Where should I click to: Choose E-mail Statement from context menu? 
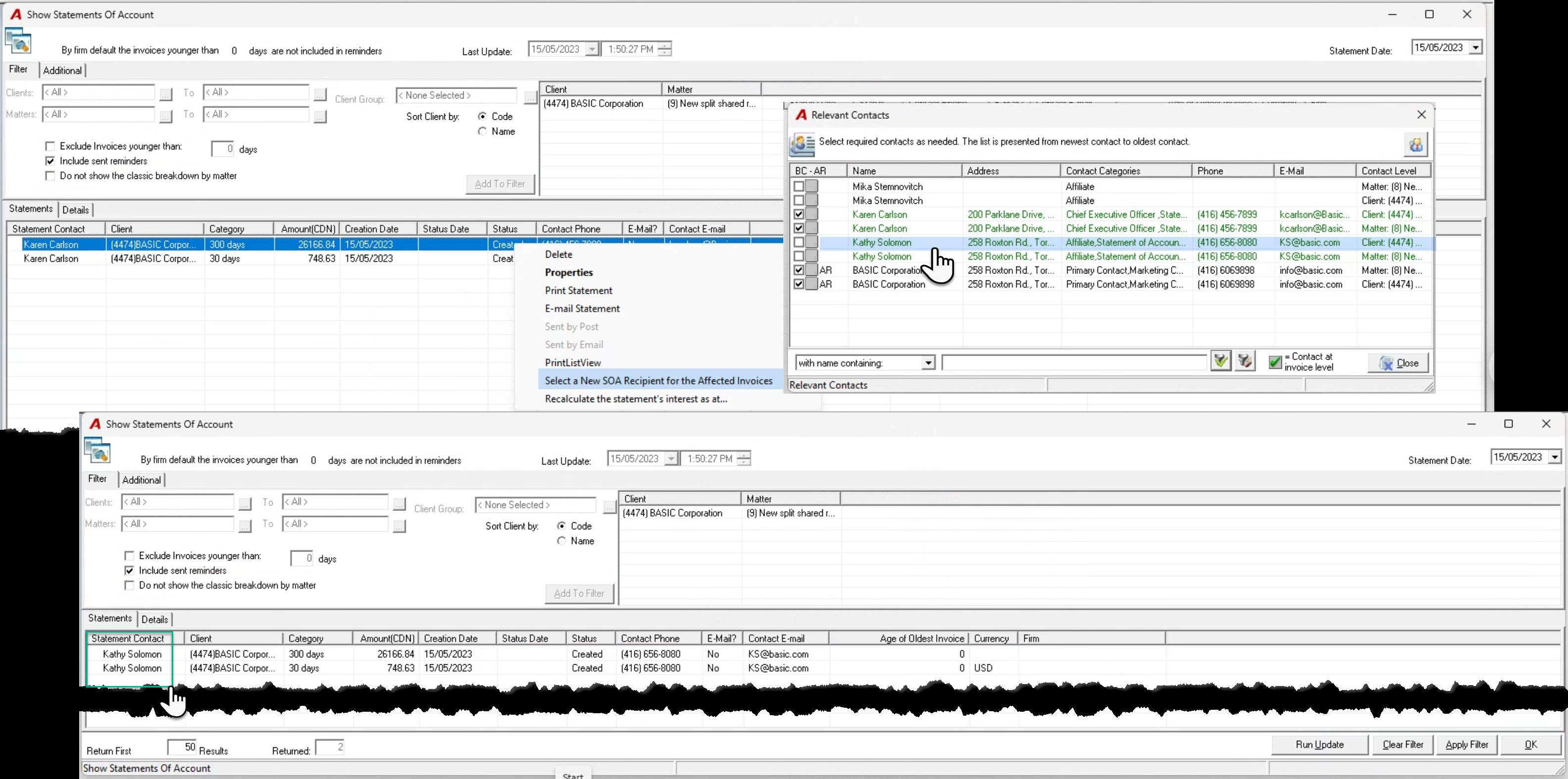click(x=582, y=309)
